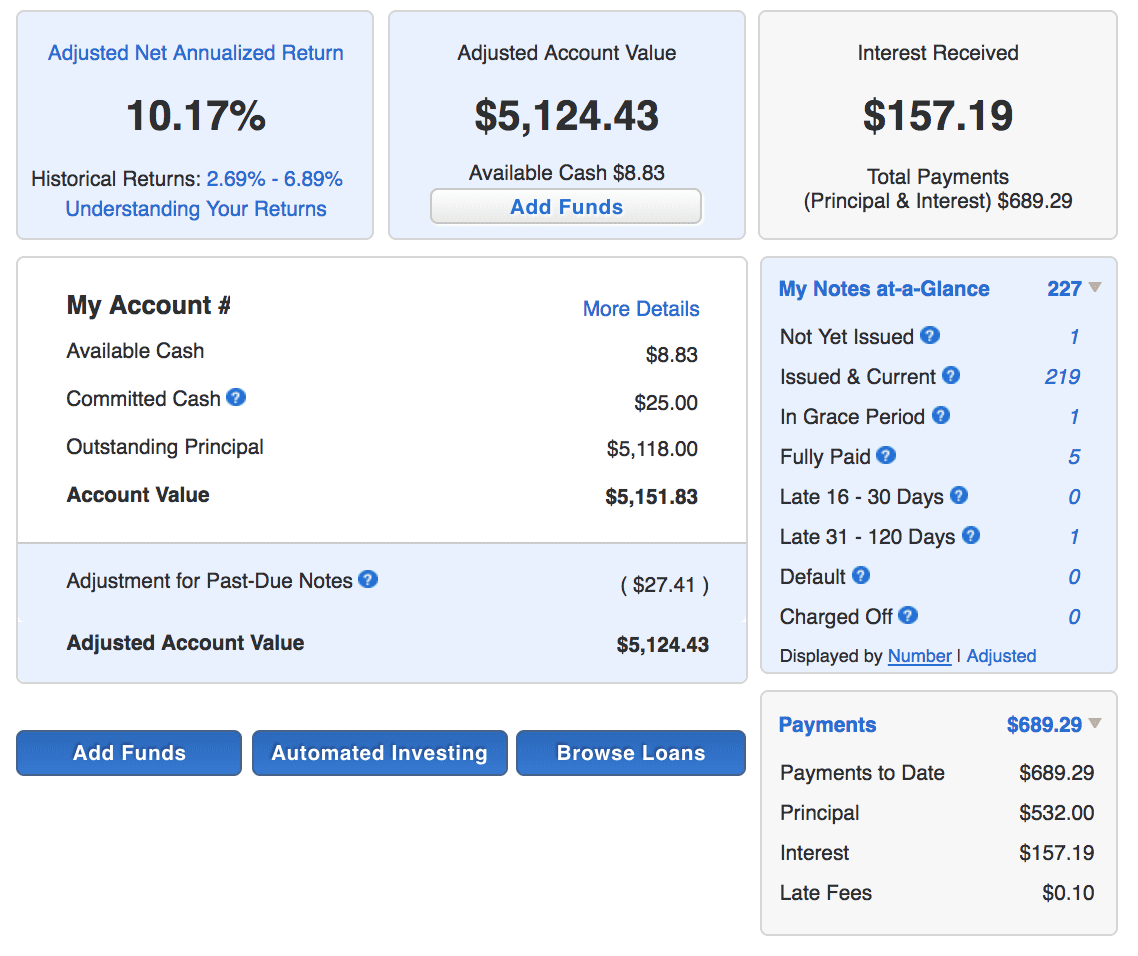
Task: Click Interest Received amount $157.19 headline
Action: click(938, 115)
